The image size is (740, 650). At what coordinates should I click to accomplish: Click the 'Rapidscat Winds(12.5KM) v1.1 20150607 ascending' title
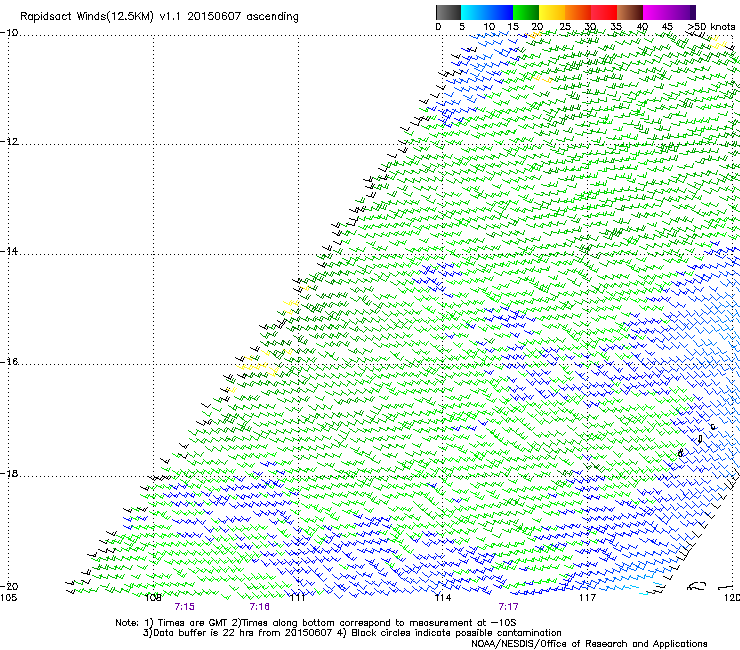click(x=159, y=17)
